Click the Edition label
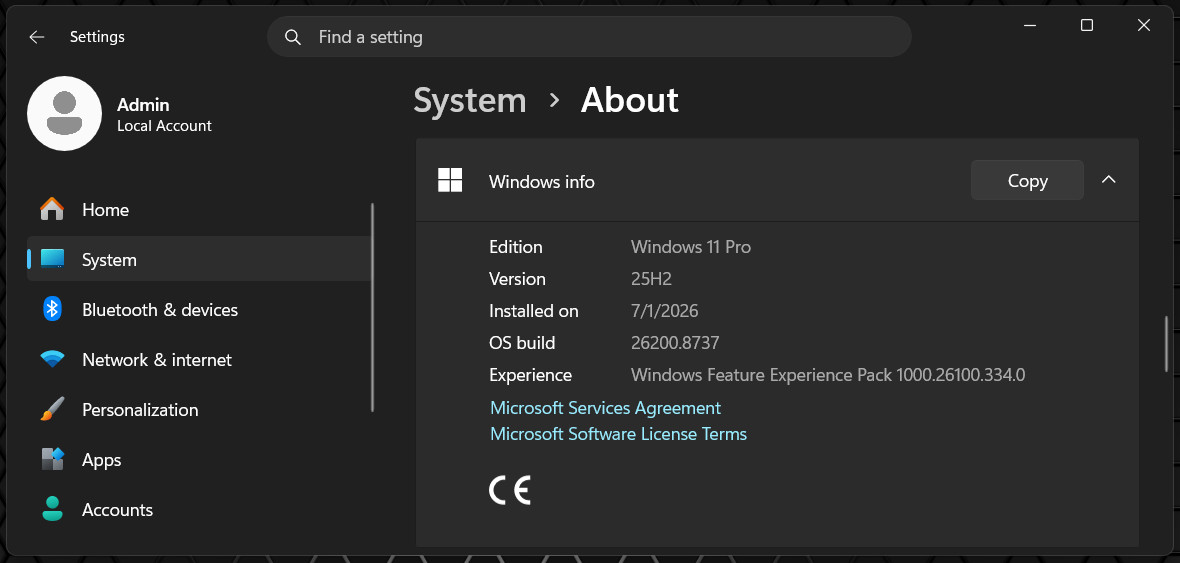Image resolution: width=1180 pixels, height=563 pixels. (x=515, y=247)
